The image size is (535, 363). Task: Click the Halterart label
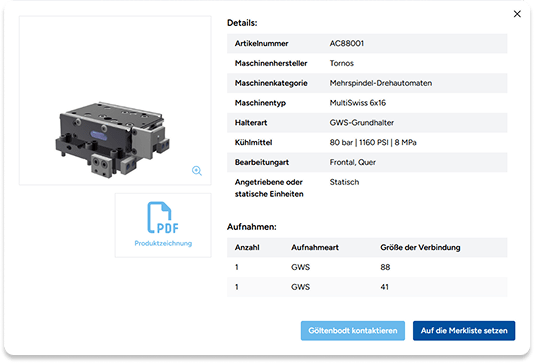pyautogui.click(x=251, y=122)
